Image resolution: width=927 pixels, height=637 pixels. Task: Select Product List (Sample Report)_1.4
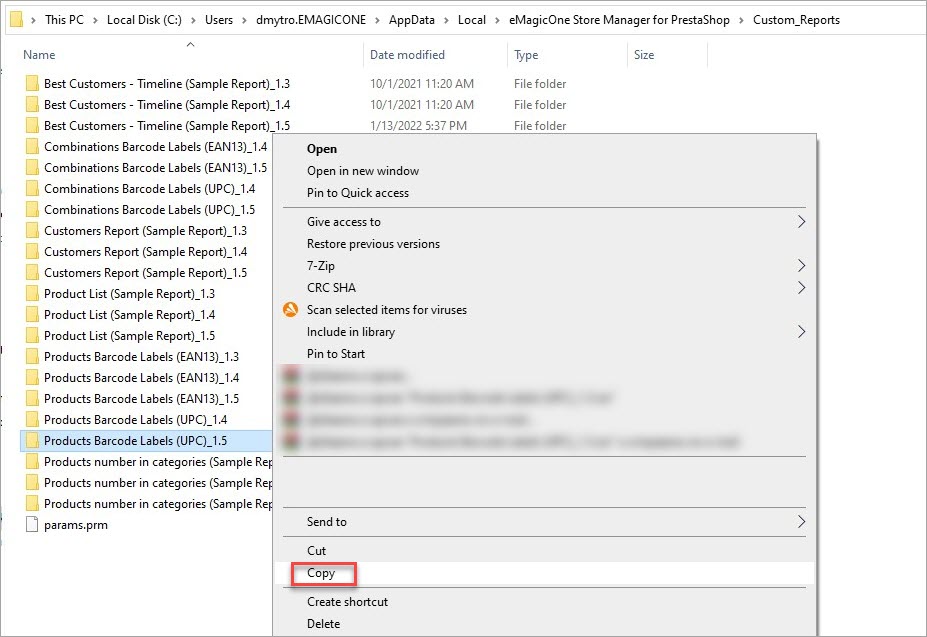coord(129,315)
